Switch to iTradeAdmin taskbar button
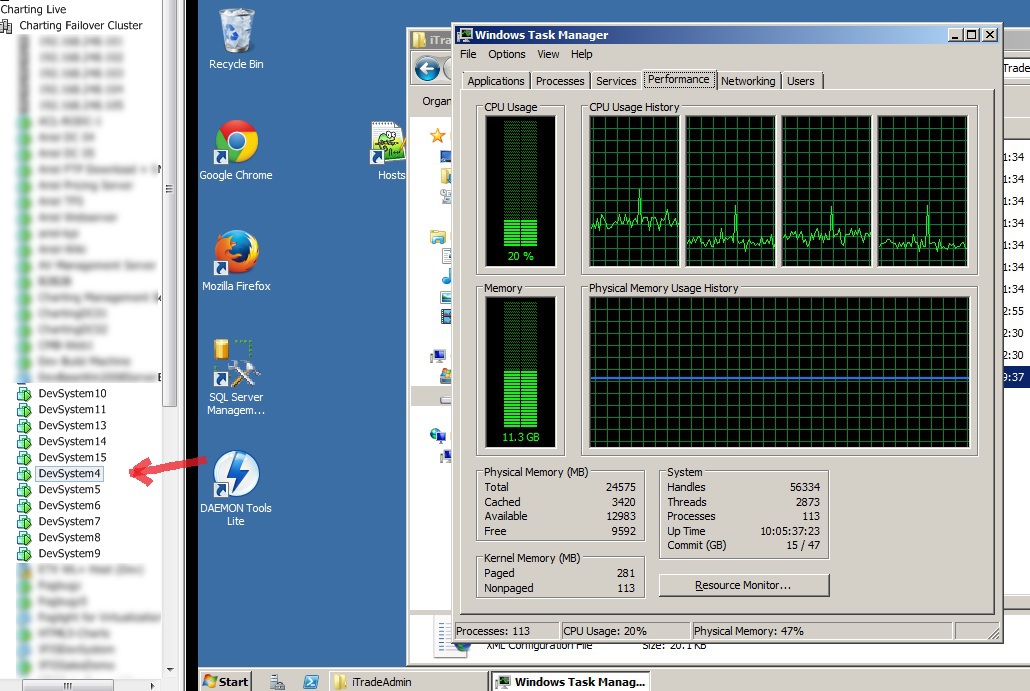Screen dimensions: 1030x691 pos(408,682)
